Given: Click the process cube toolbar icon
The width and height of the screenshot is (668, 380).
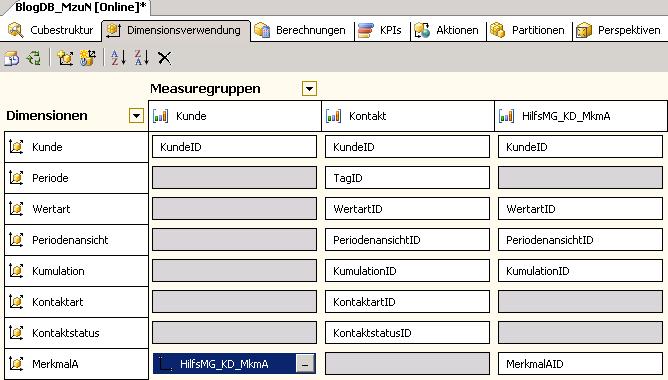Looking at the screenshot, I should click(12, 58).
